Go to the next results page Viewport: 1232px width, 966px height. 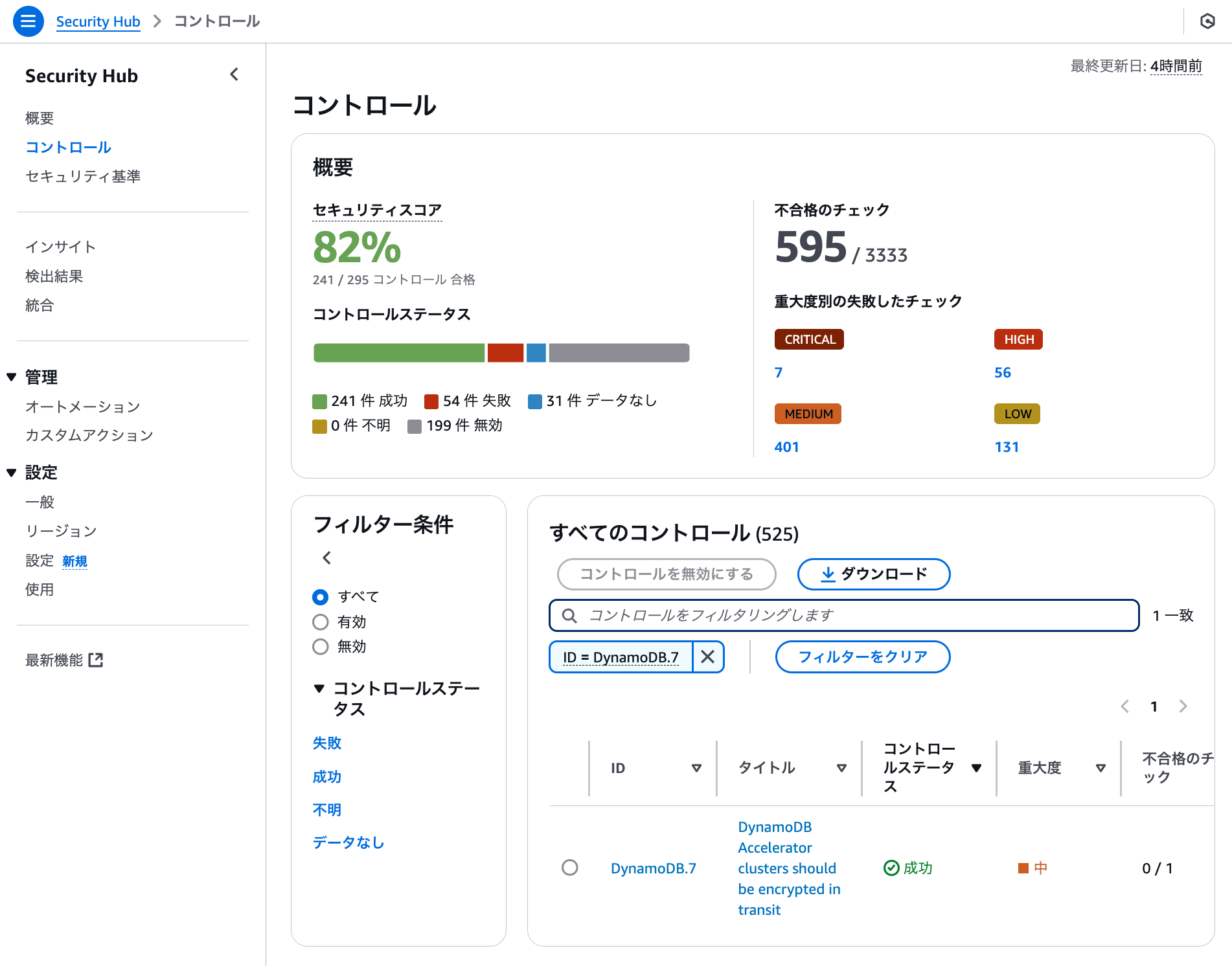pos(1183,706)
